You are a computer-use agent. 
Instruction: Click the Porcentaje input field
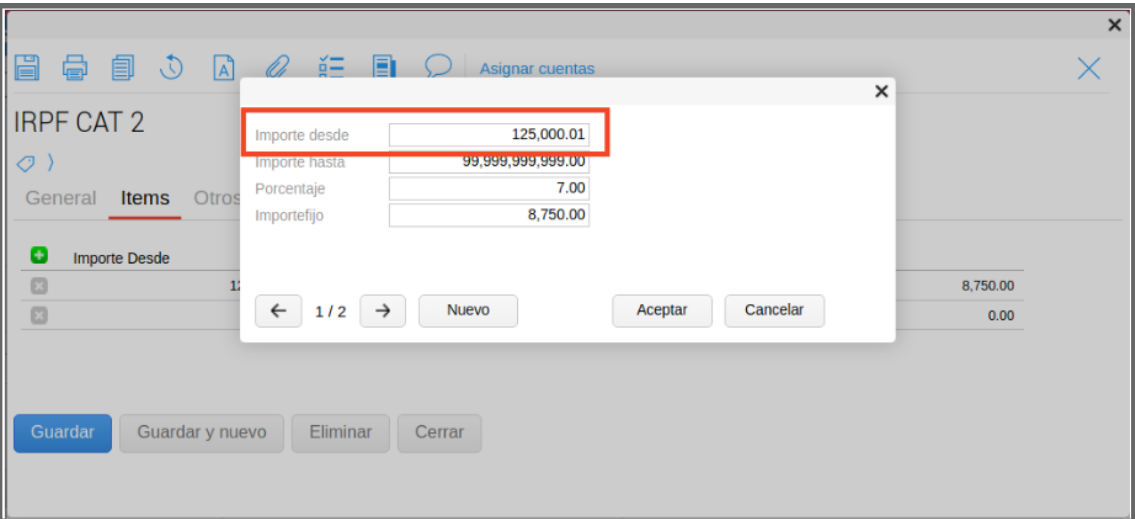489,189
